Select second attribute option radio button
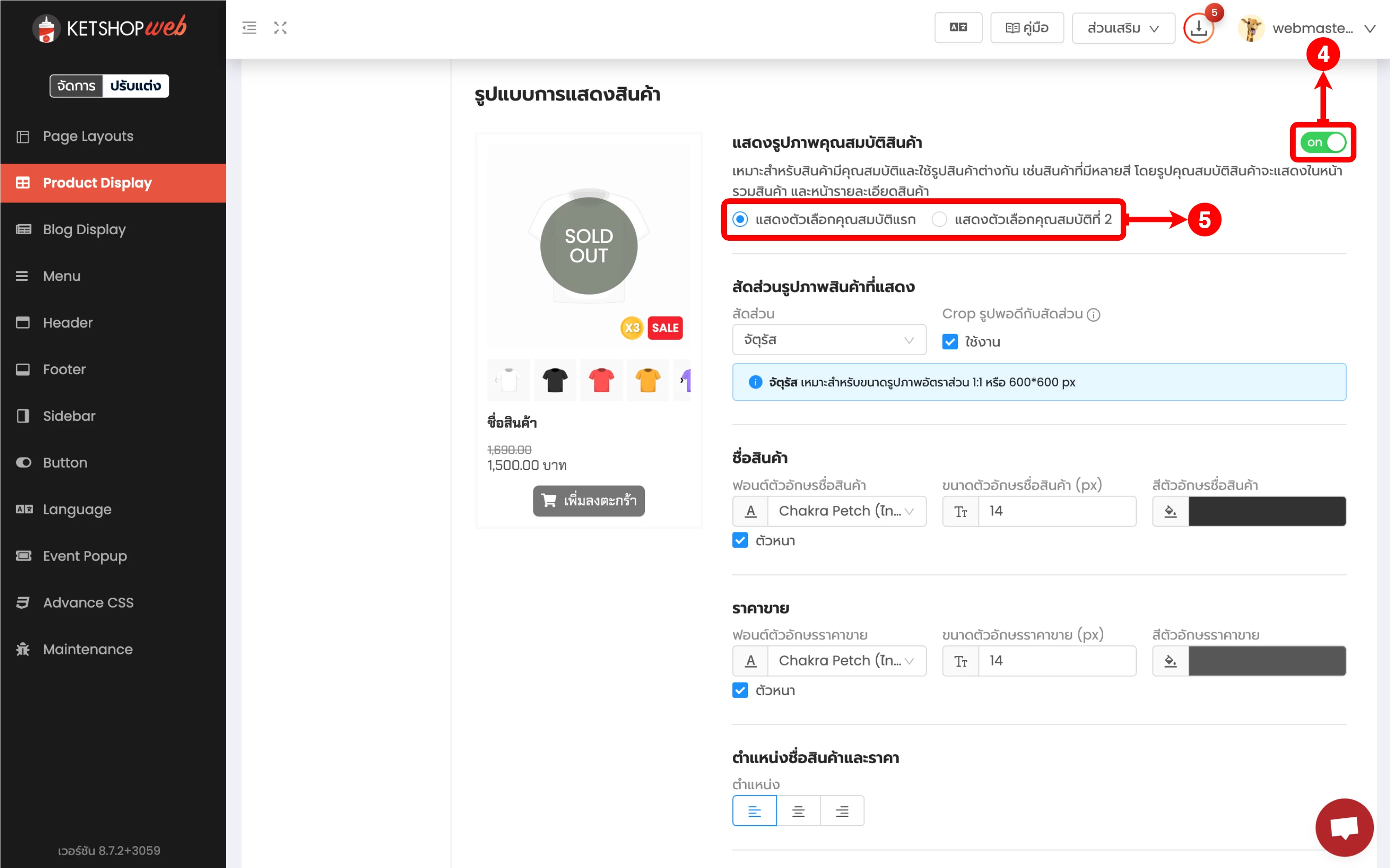The height and width of the screenshot is (868, 1390). click(939, 219)
